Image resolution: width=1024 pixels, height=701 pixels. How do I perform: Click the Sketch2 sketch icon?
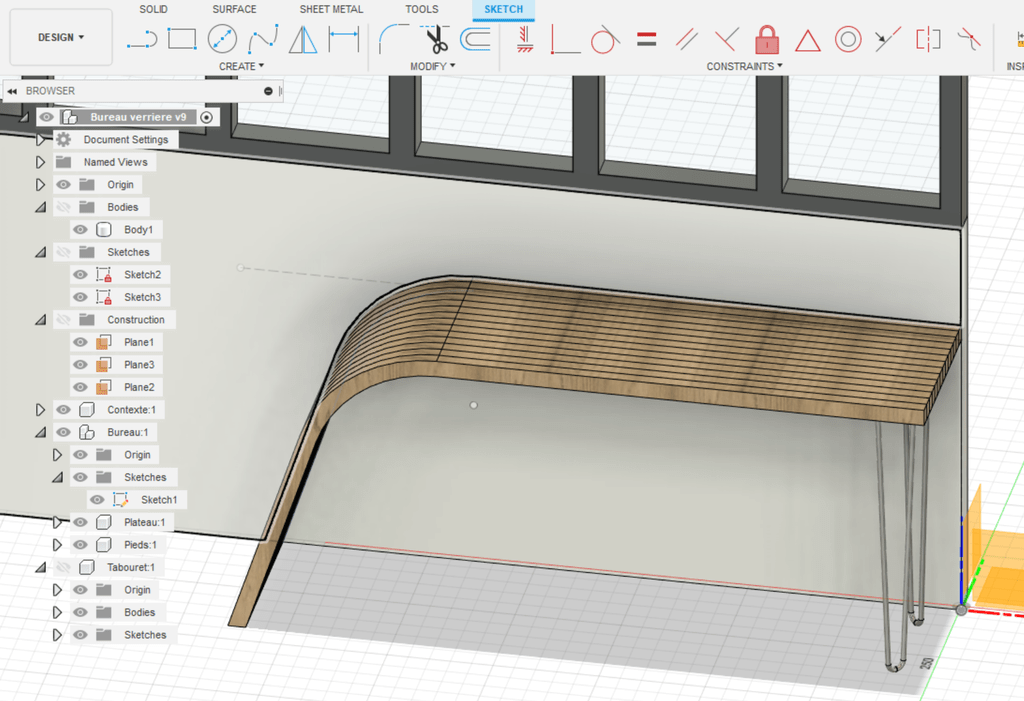tap(104, 274)
